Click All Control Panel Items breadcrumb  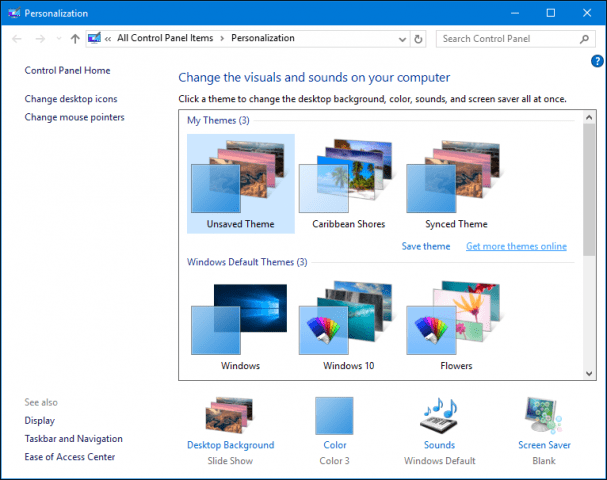(165, 38)
